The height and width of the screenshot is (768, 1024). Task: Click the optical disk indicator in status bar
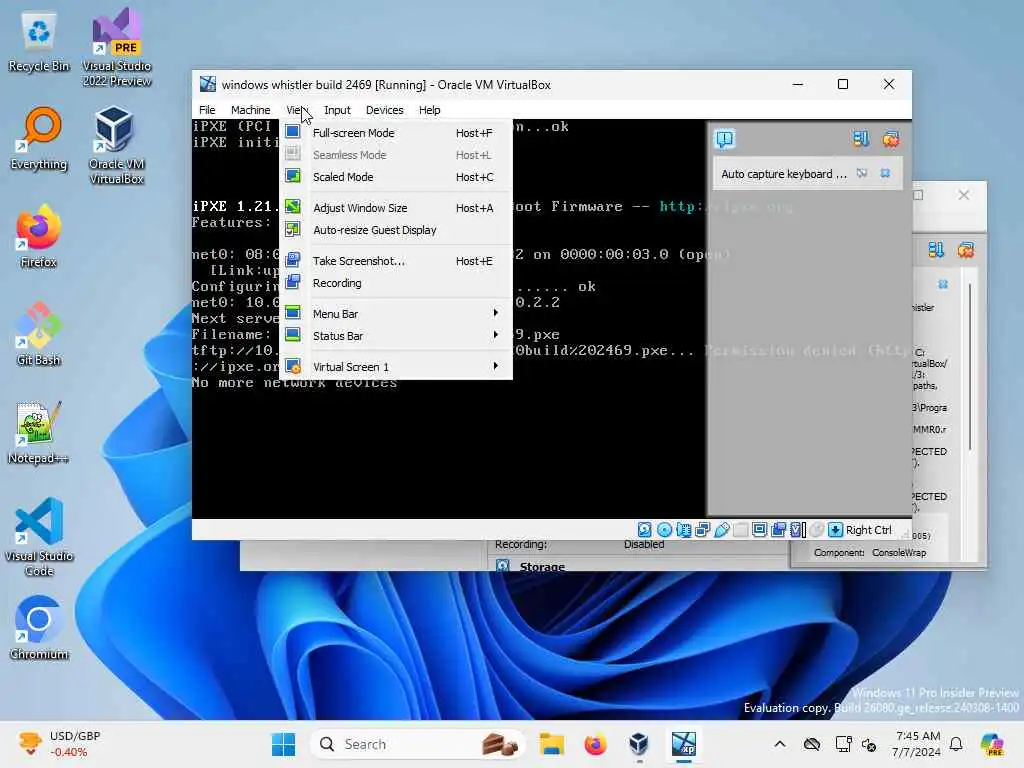point(664,530)
